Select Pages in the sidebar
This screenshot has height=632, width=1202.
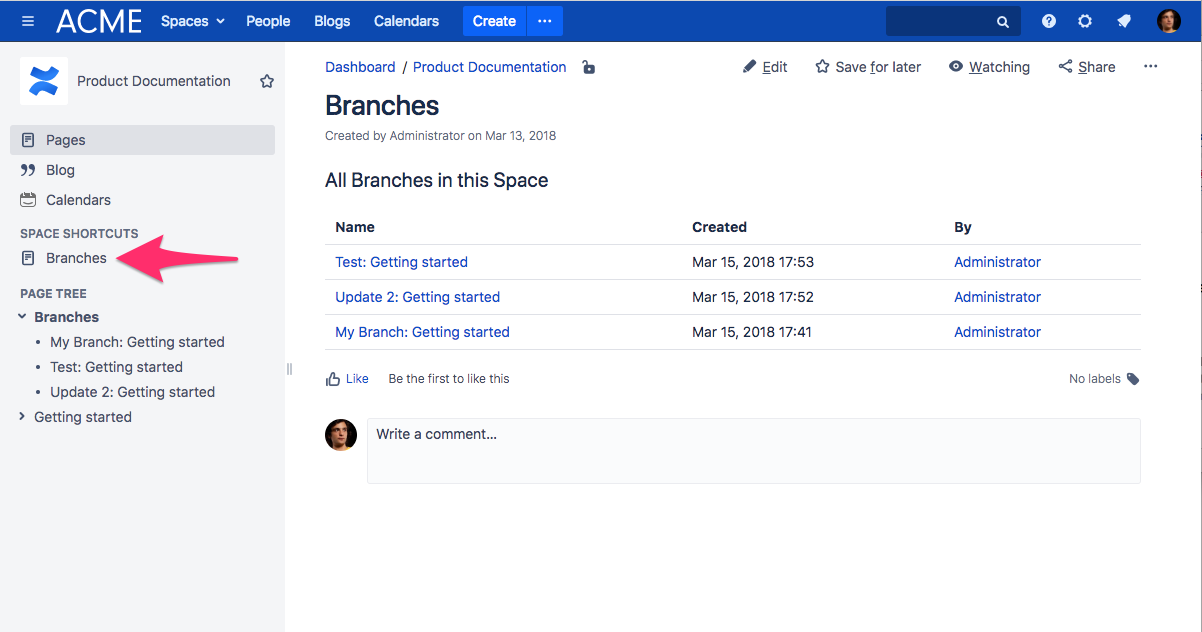pyautogui.click(x=143, y=140)
